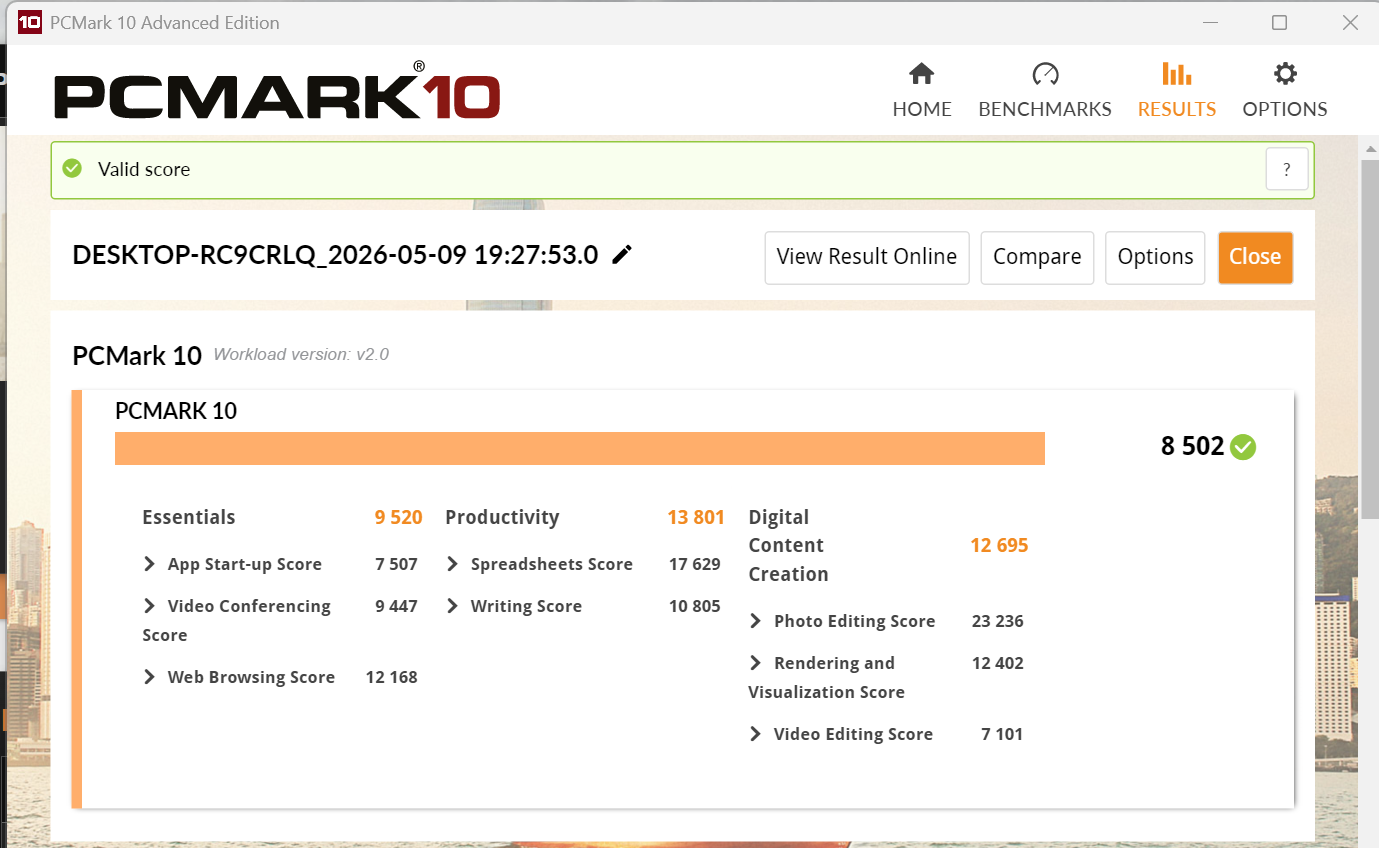This screenshot has width=1379, height=848.
Task: Click the Spreadsheets value 17 629
Action: tap(694, 564)
